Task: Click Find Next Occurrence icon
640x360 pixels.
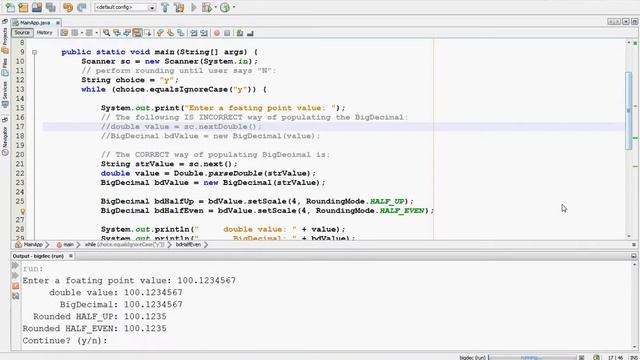Action: [127, 33]
